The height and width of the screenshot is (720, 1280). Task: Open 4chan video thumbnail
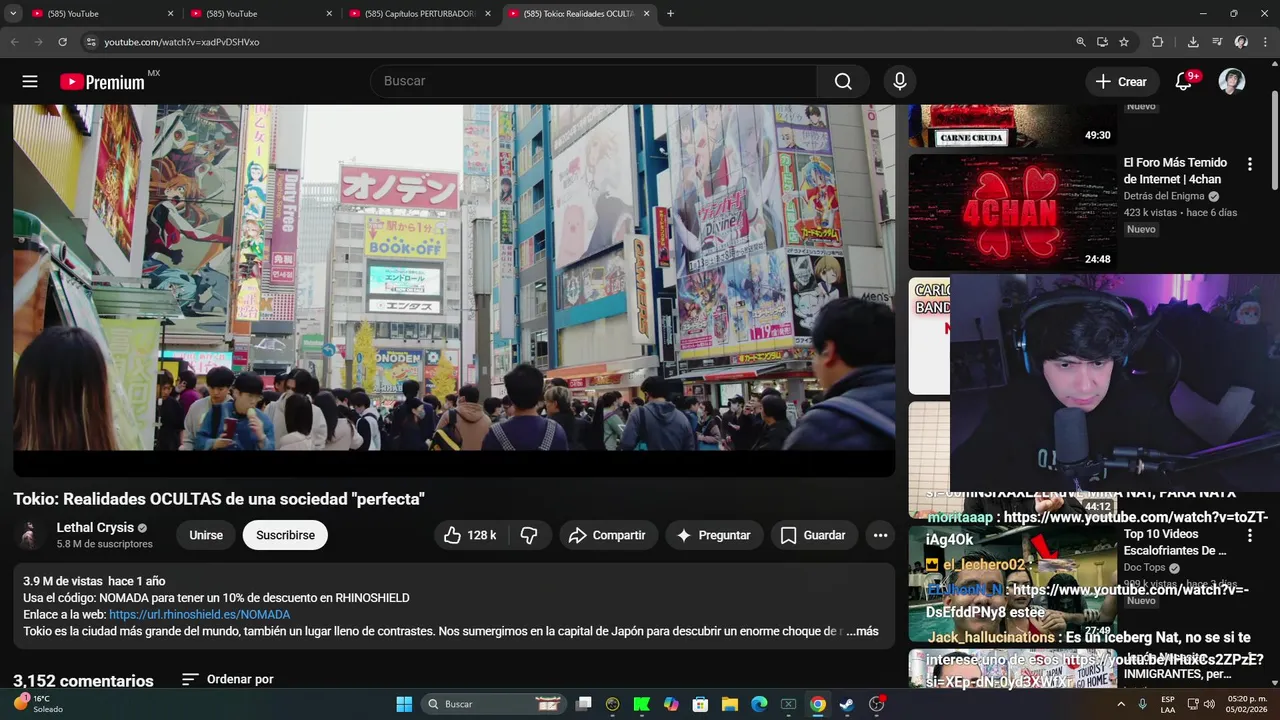(1012, 212)
